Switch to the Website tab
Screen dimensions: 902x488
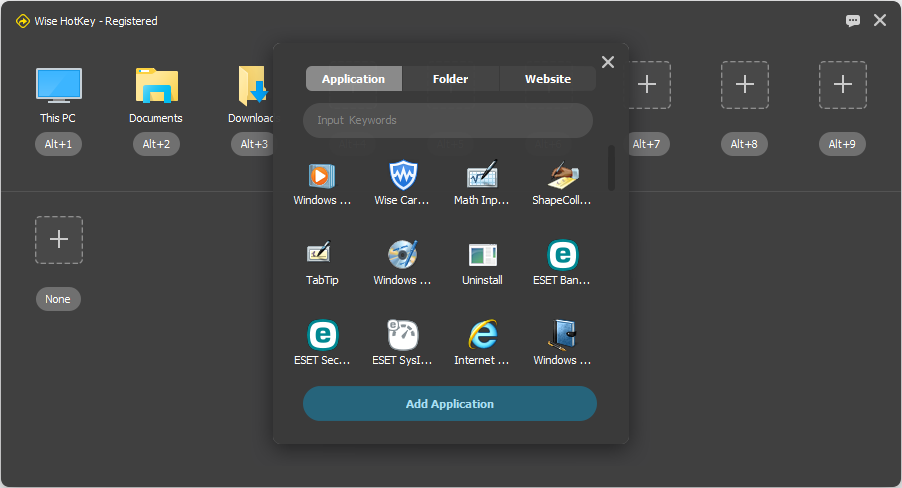tap(548, 79)
